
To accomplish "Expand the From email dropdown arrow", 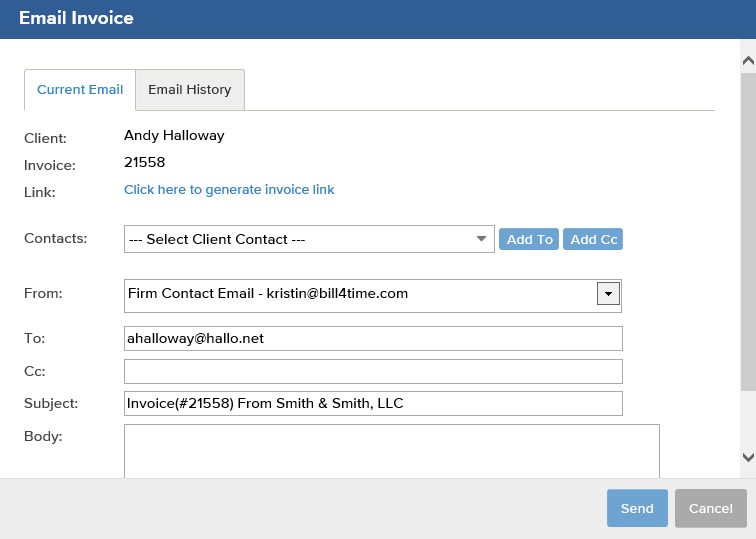I will [608, 294].
